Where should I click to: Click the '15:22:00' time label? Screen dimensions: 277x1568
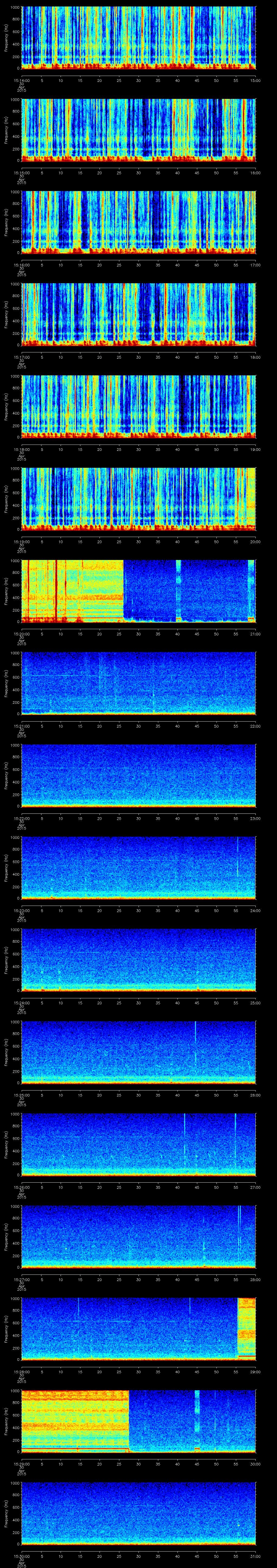point(21,818)
